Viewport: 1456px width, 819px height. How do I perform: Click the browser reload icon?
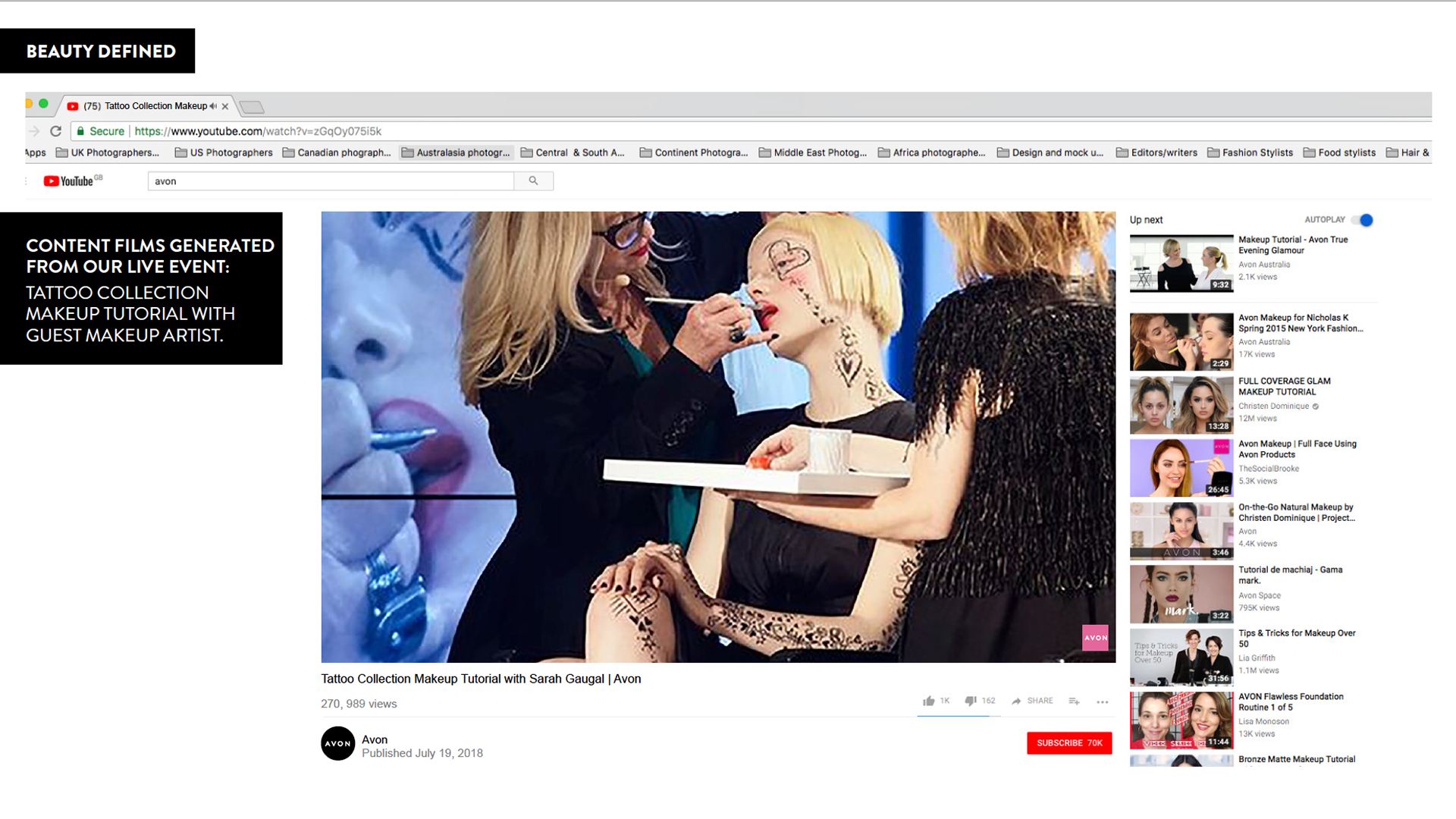coord(55,131)
